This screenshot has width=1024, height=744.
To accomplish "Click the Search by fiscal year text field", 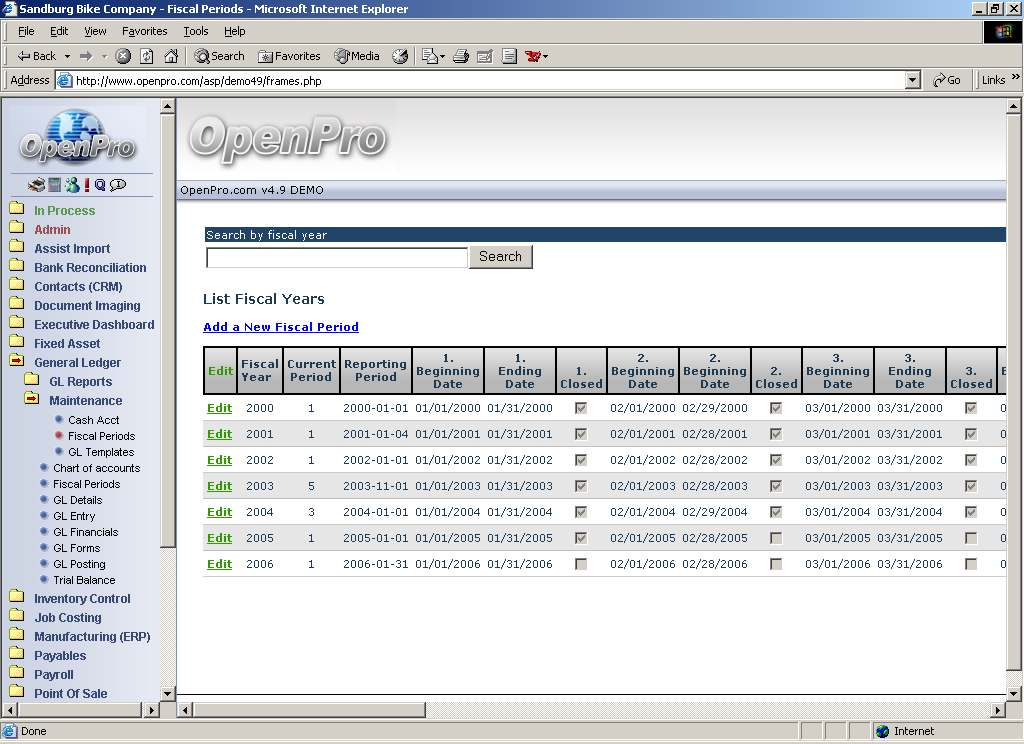I will (x=336, y=257).
